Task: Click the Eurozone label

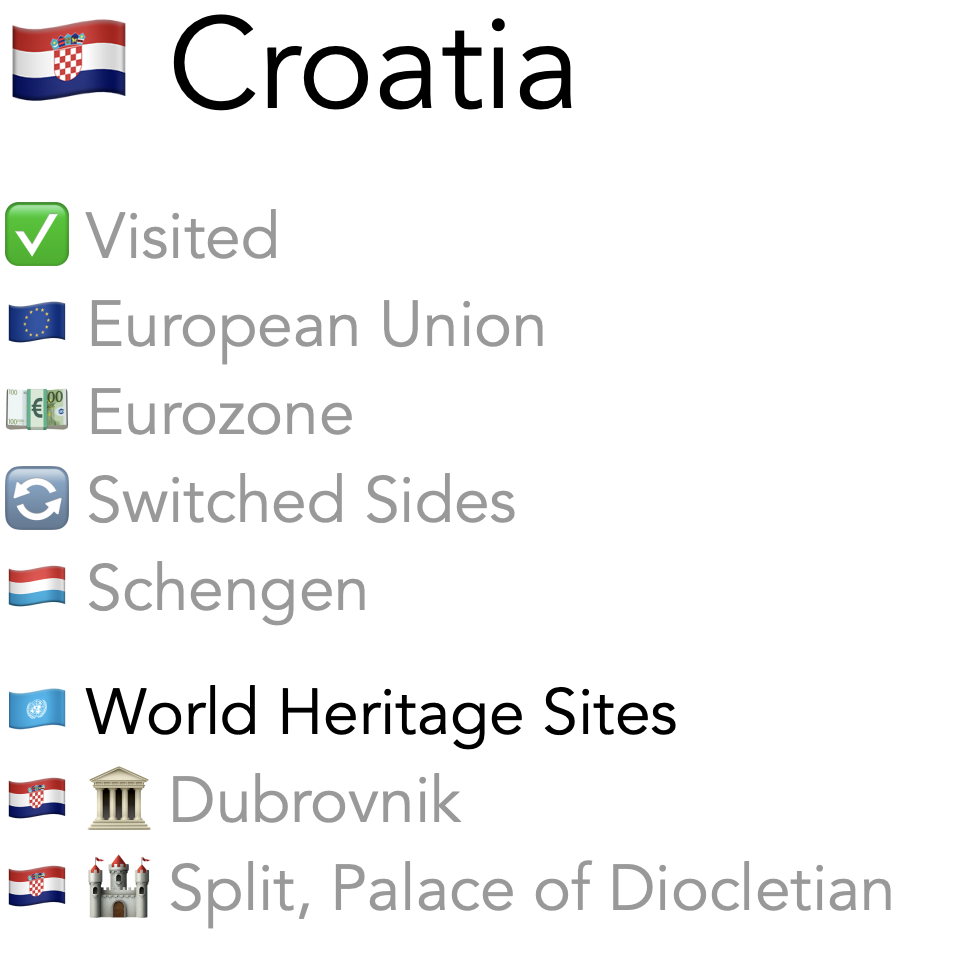Action: click(220, 412)
